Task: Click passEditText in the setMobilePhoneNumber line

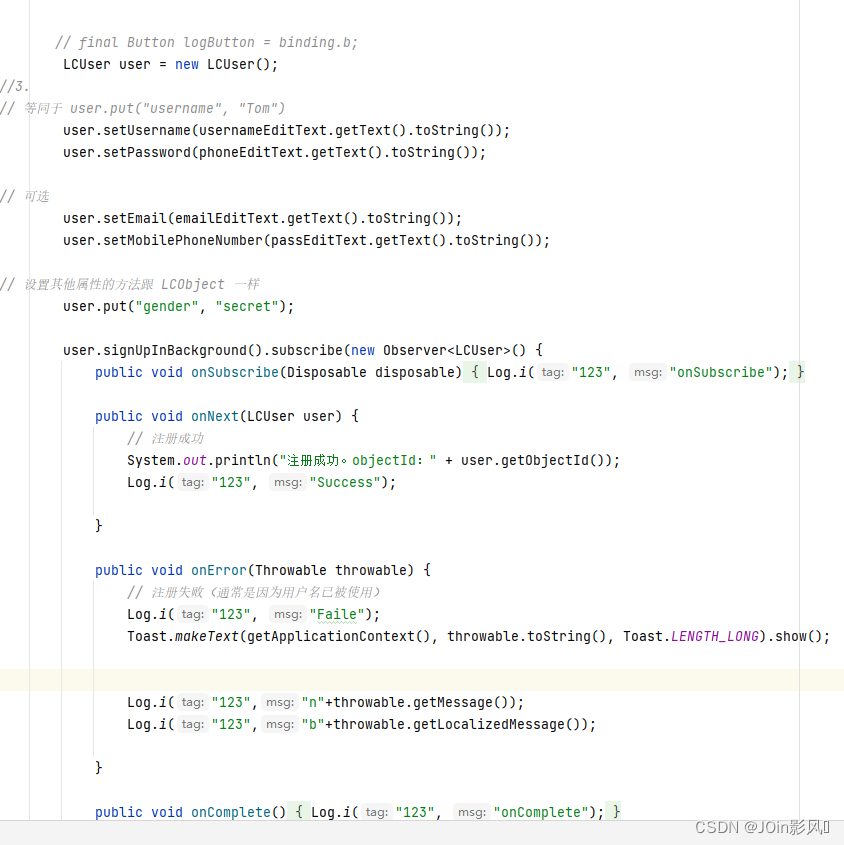Action: [319, 240]
